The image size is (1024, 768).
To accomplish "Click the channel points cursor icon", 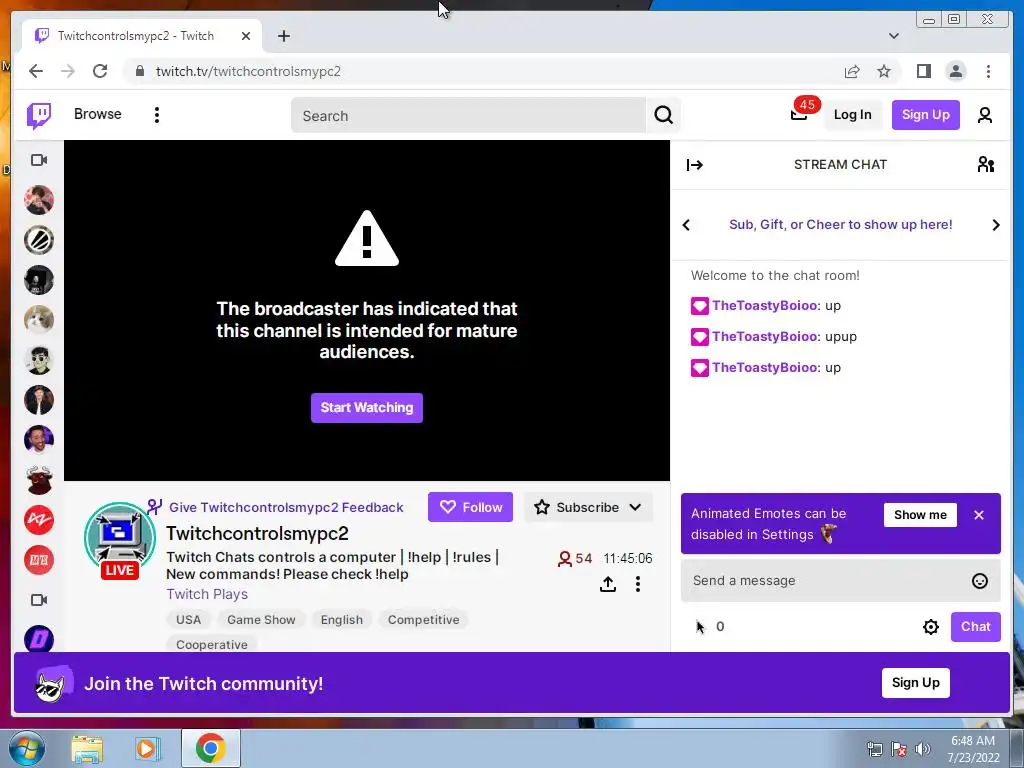I will (700, 627).
